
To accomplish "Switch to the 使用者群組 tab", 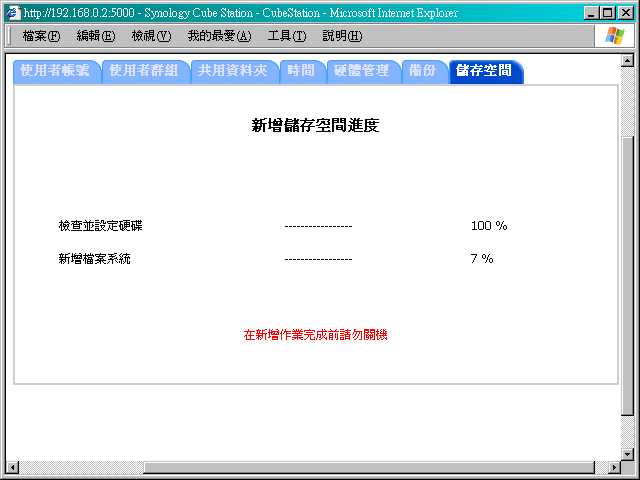I will (146, 72).
